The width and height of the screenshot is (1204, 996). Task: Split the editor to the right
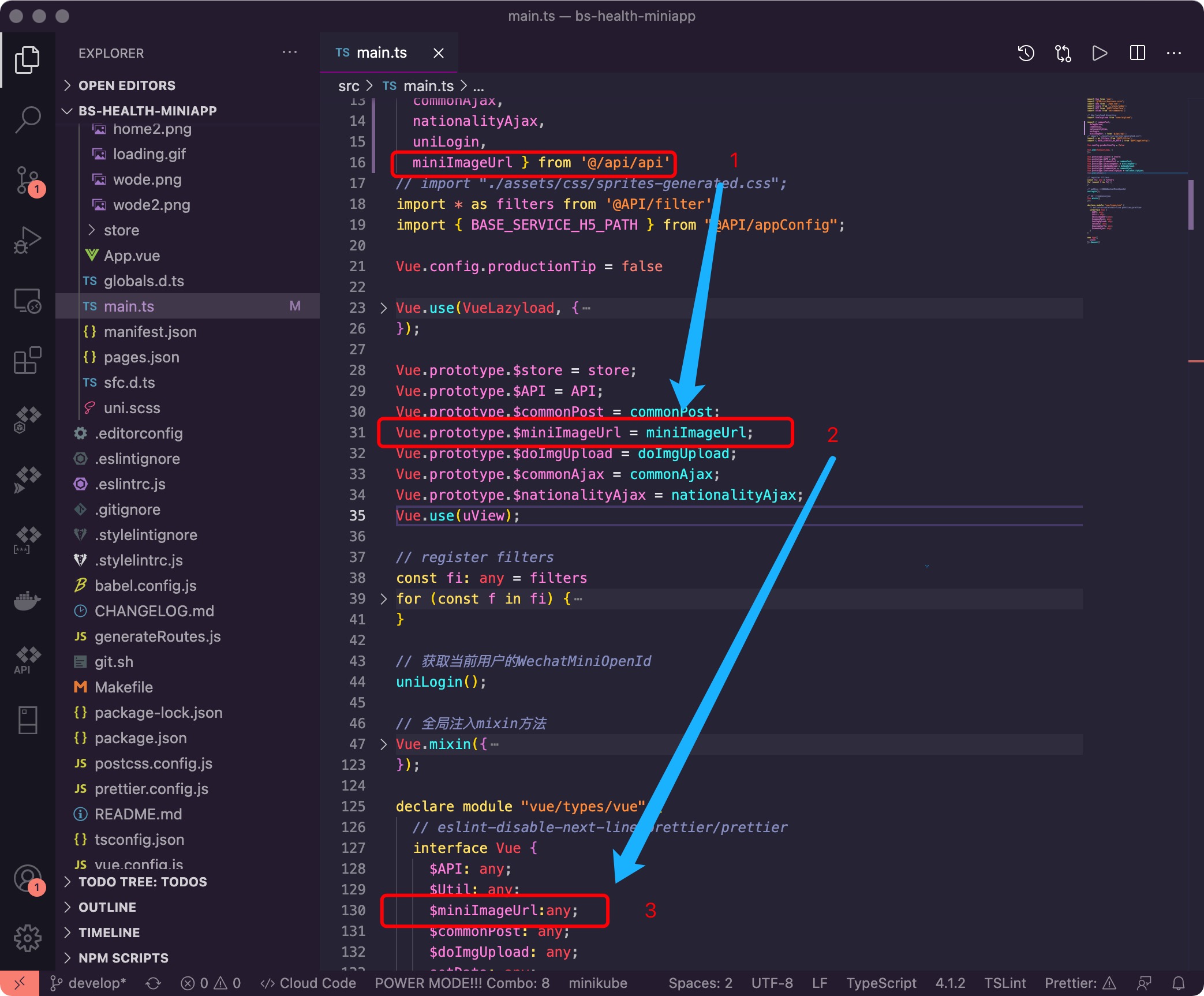pos(1137,53)
